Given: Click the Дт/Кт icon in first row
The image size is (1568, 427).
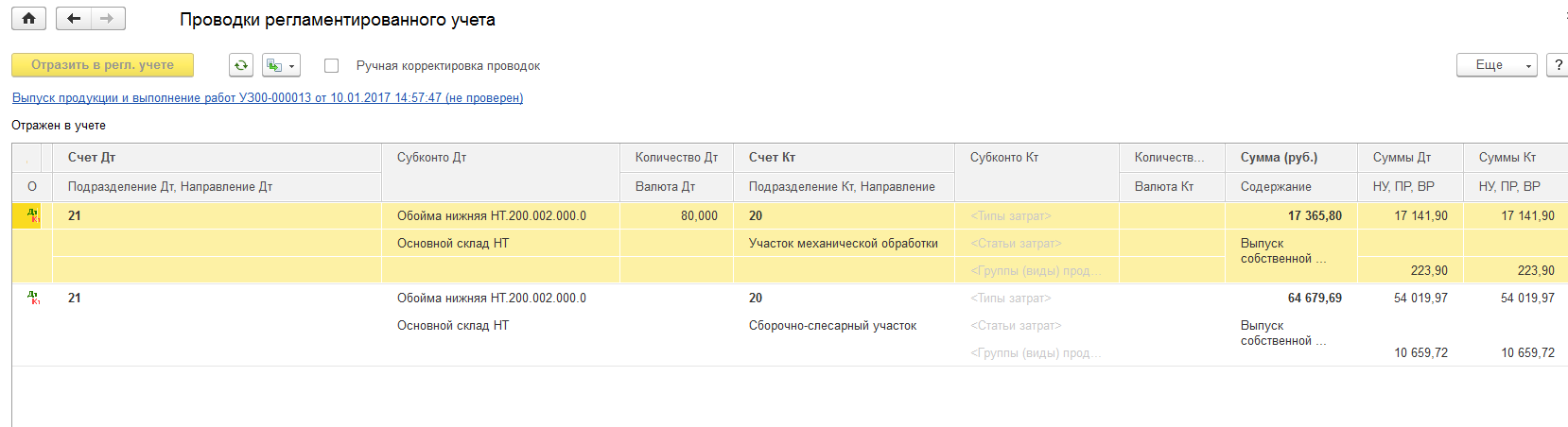Looking at the screenshot, I should (x=33, y=215).
